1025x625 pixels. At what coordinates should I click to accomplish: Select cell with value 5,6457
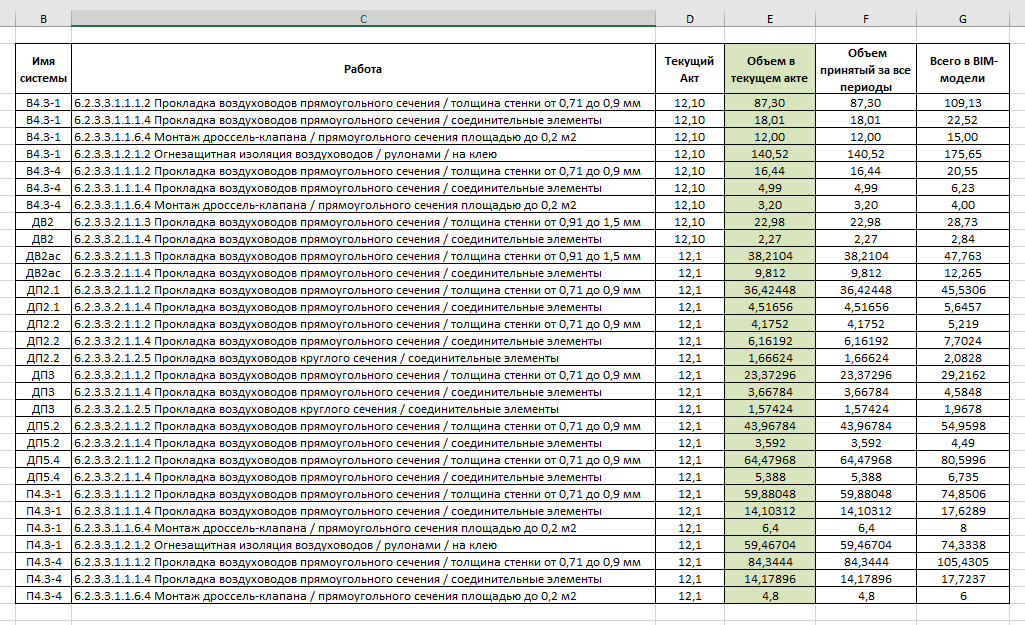click(963, 307)
